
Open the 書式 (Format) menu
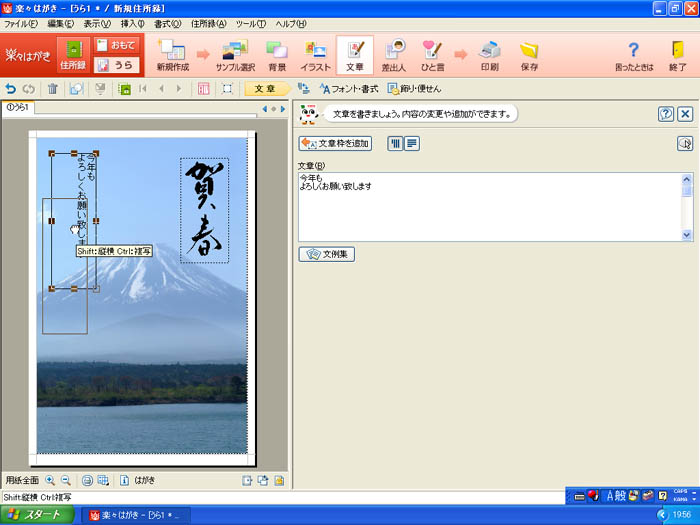(x=167, y=23)
